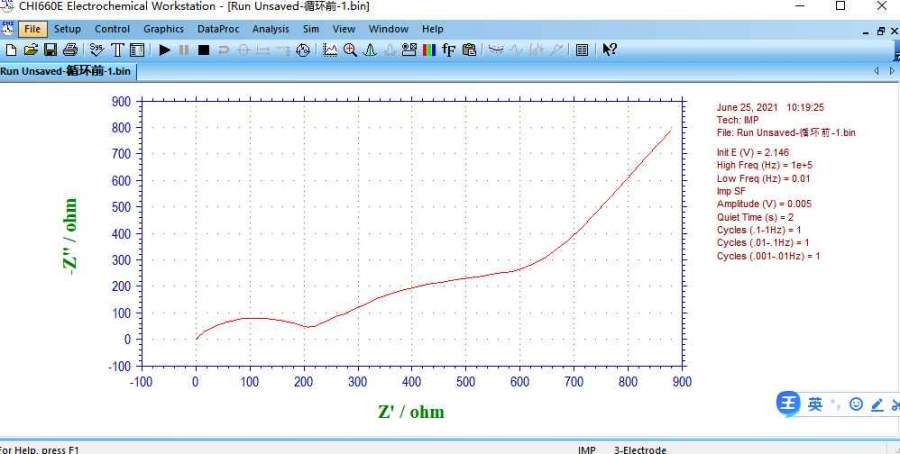900x454 pixels.
Task: Open the Font (fF) settings icon
Action: [449, 49]
